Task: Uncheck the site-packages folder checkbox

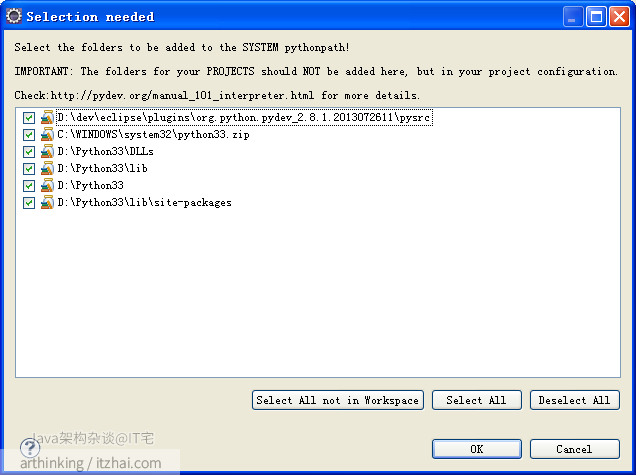Action: (29, 202)
